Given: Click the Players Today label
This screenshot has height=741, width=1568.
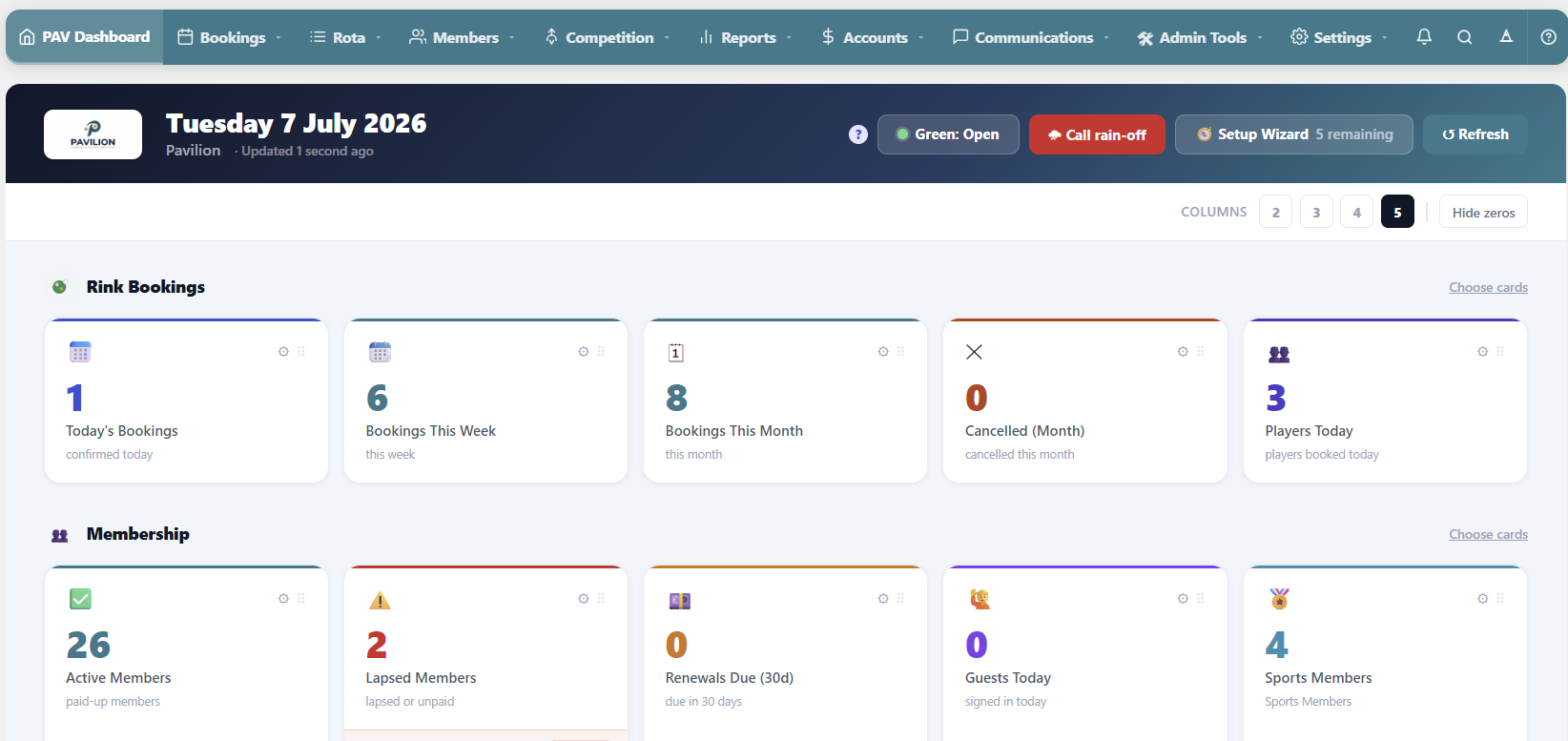Looking at the screenshot, I should click(x=1310, y=431).
